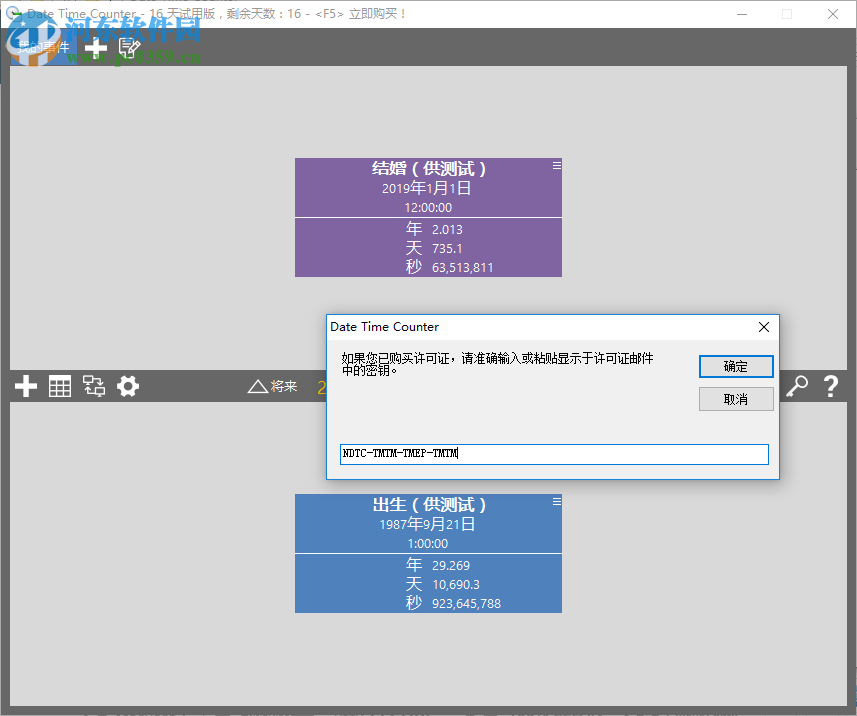Click the add event plus icon in top toolbar
Screen dimensions: 857x716
click(x=96, y=48)
